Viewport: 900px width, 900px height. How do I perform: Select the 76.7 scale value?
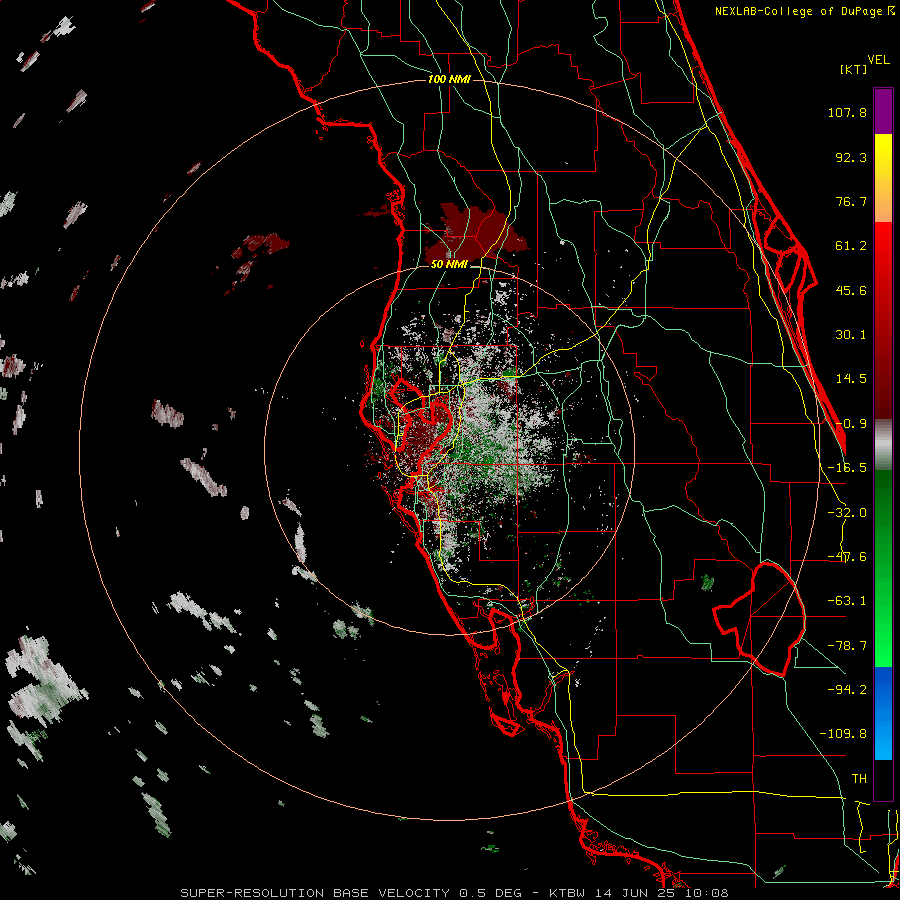tap(851, 201)
